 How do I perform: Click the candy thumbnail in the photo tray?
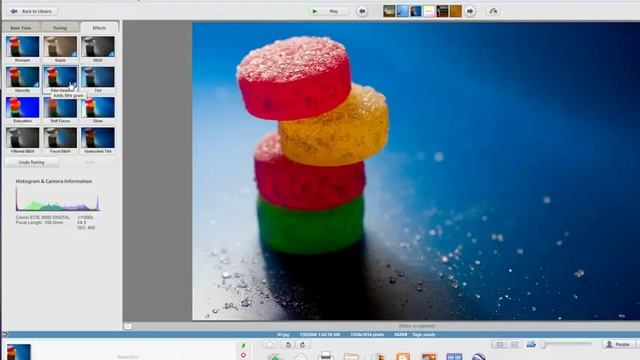pyautogui.click(x=19, y=352)
